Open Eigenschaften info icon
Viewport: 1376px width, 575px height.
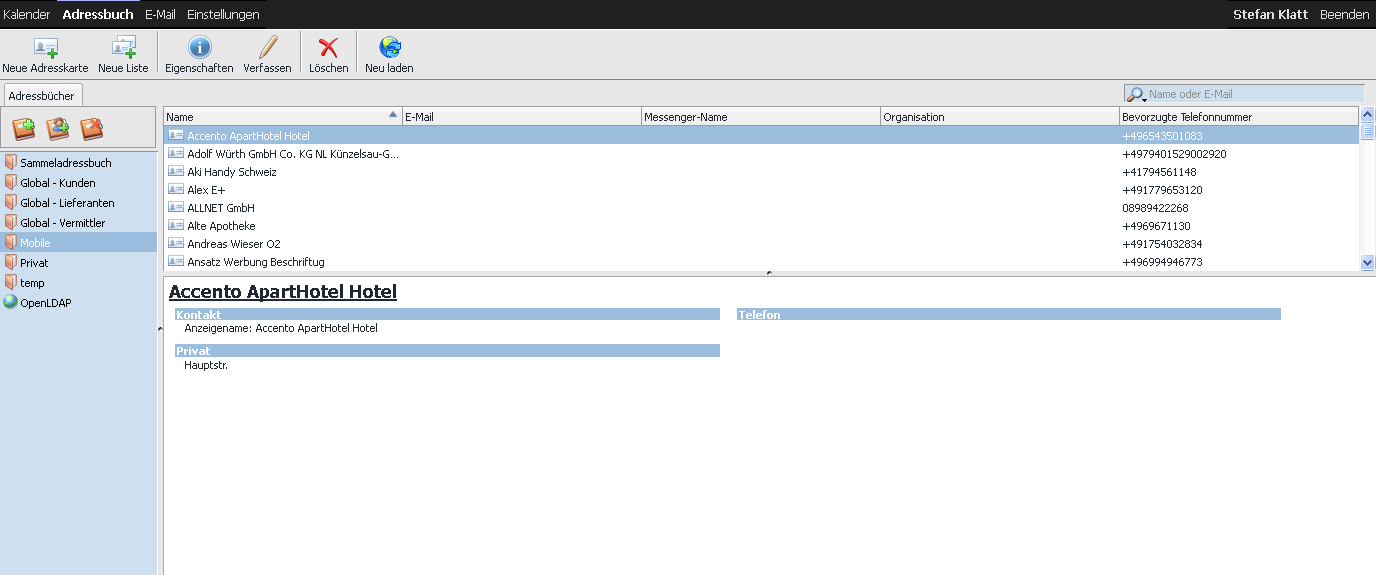199,47
